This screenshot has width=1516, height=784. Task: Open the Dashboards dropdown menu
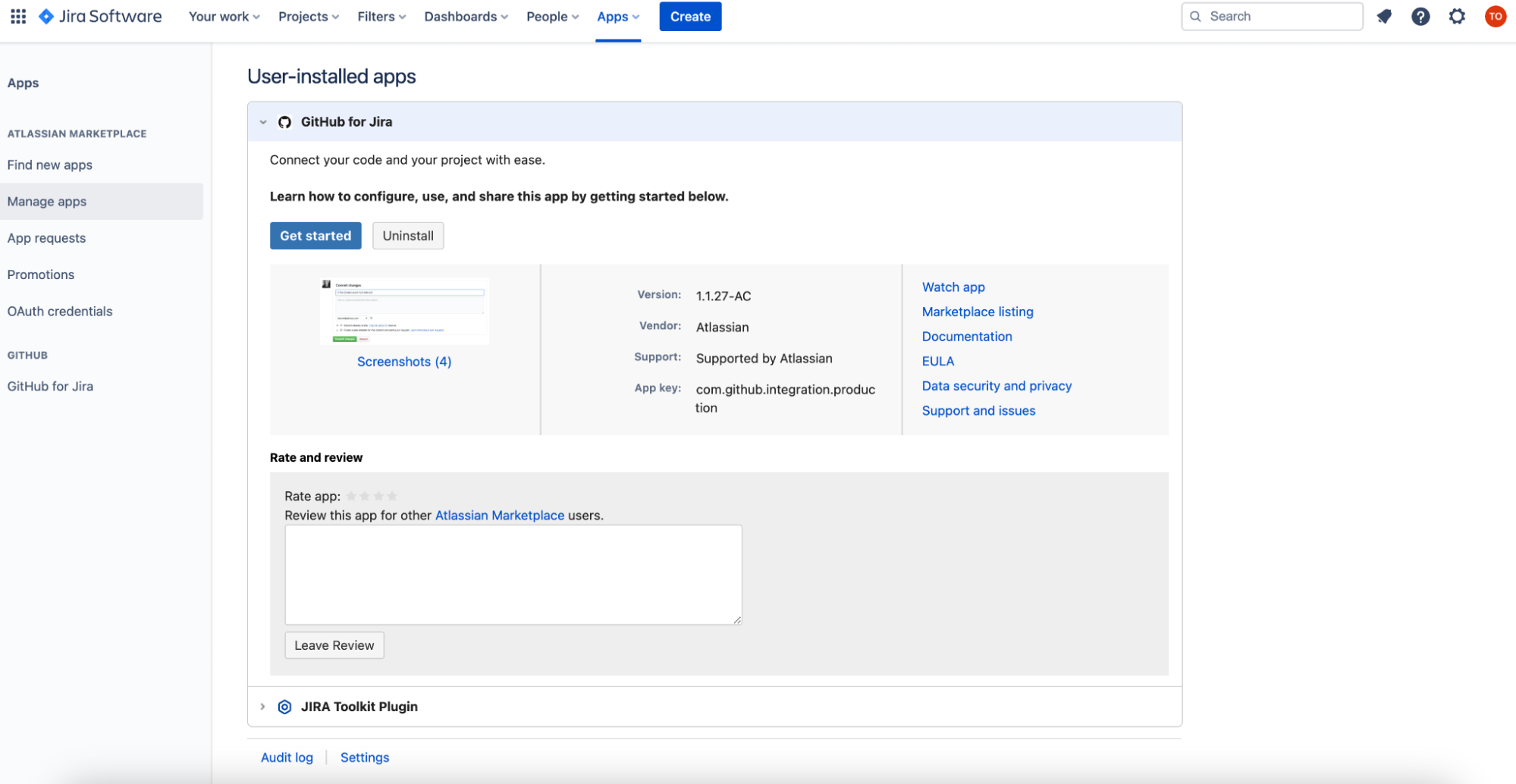pos(466,16)
